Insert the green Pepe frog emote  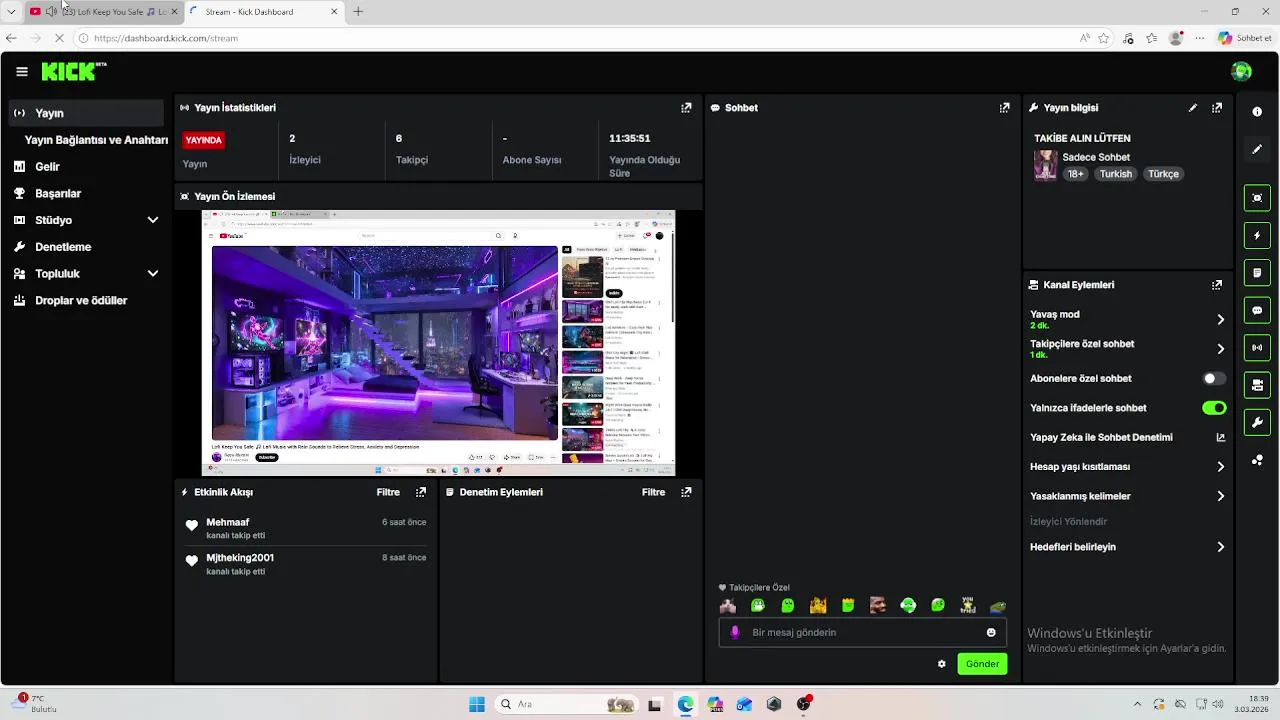998,606
